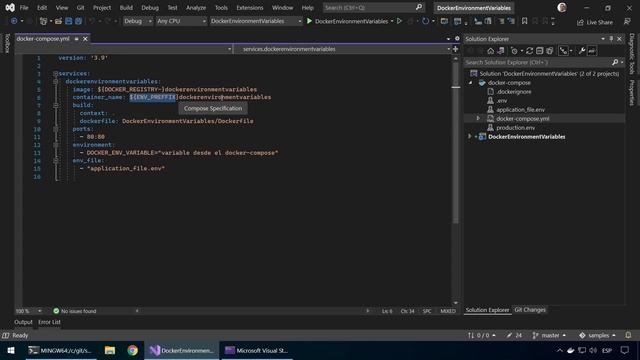Click Pending Changes Filter clock icon
Viewport: 640px width, 360px height.
click(514, 51)
